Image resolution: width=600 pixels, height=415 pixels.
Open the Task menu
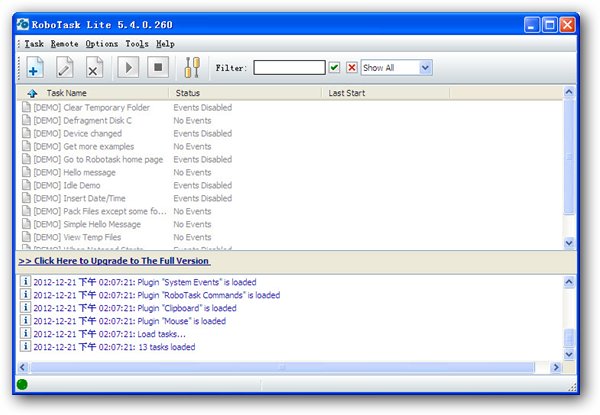[34, 44]
